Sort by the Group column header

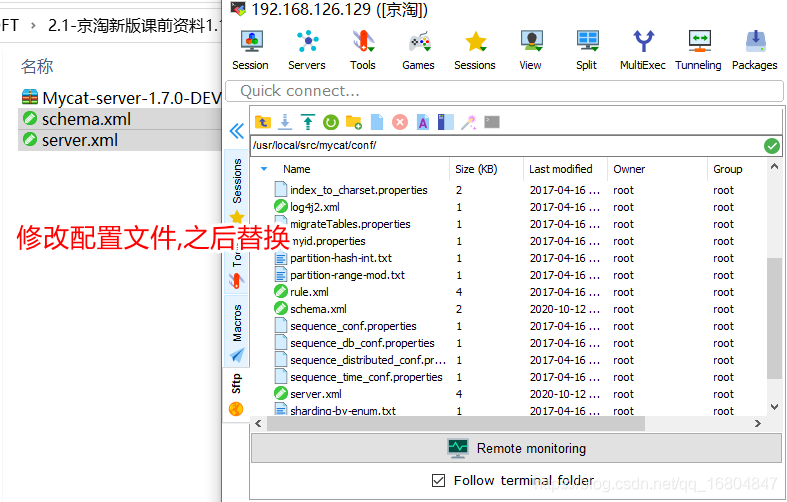(728, 169)
